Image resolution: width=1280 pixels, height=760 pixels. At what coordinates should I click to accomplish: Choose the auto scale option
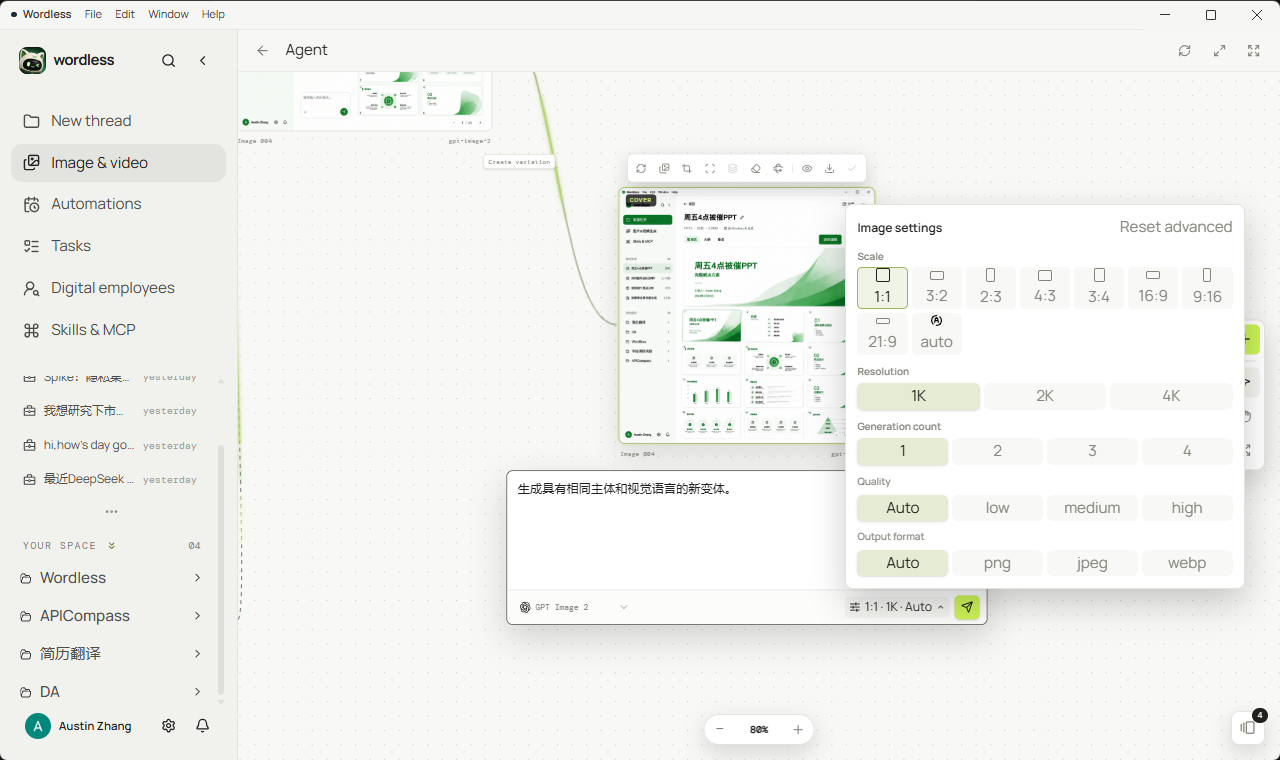pos(937,333)
